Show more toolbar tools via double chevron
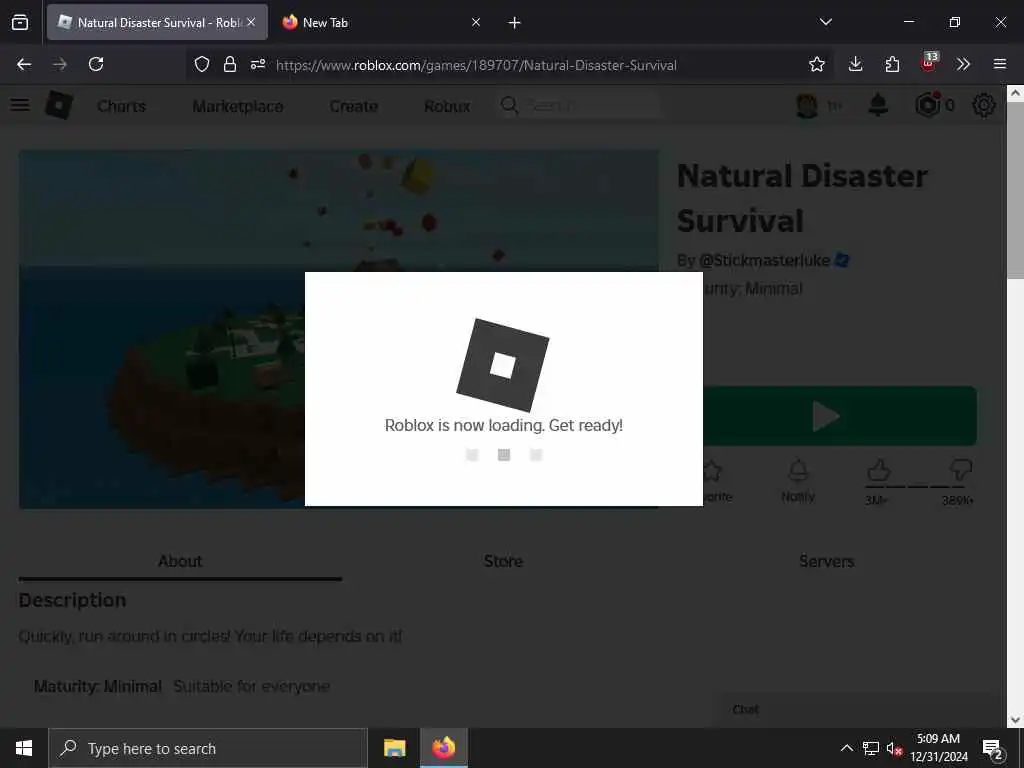This screenshot has width=1024, height=768. (x=963, y=64)
